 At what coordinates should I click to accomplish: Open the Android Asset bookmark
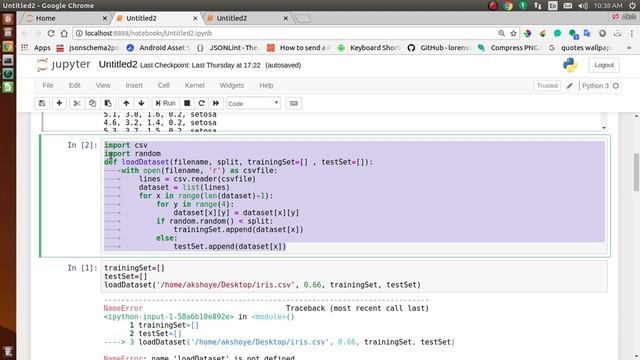coord(158,48)
